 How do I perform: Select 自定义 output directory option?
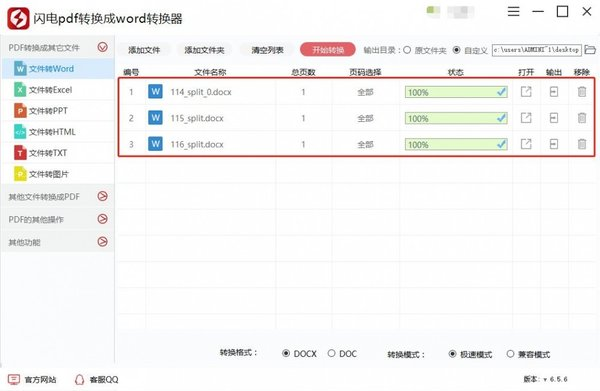(x=457, y=50)
